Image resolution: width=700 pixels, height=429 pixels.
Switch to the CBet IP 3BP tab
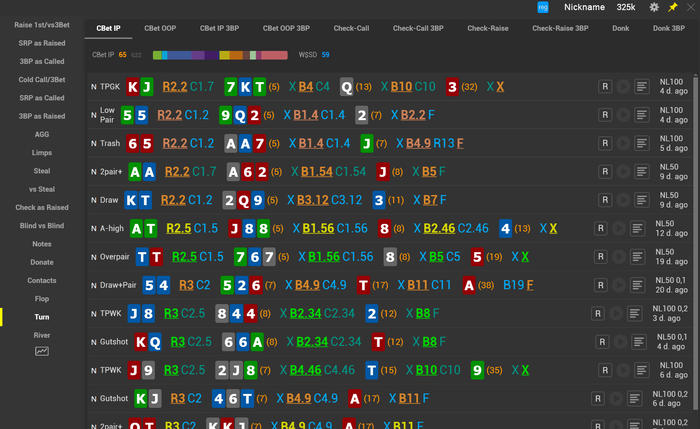pyautogui.click(x=219, y=28)
